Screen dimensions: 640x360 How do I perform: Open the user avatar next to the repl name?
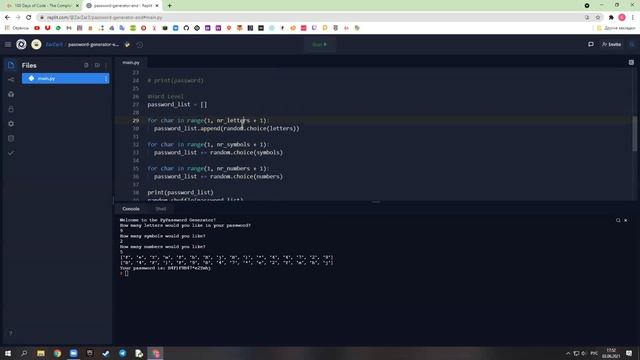36,44
